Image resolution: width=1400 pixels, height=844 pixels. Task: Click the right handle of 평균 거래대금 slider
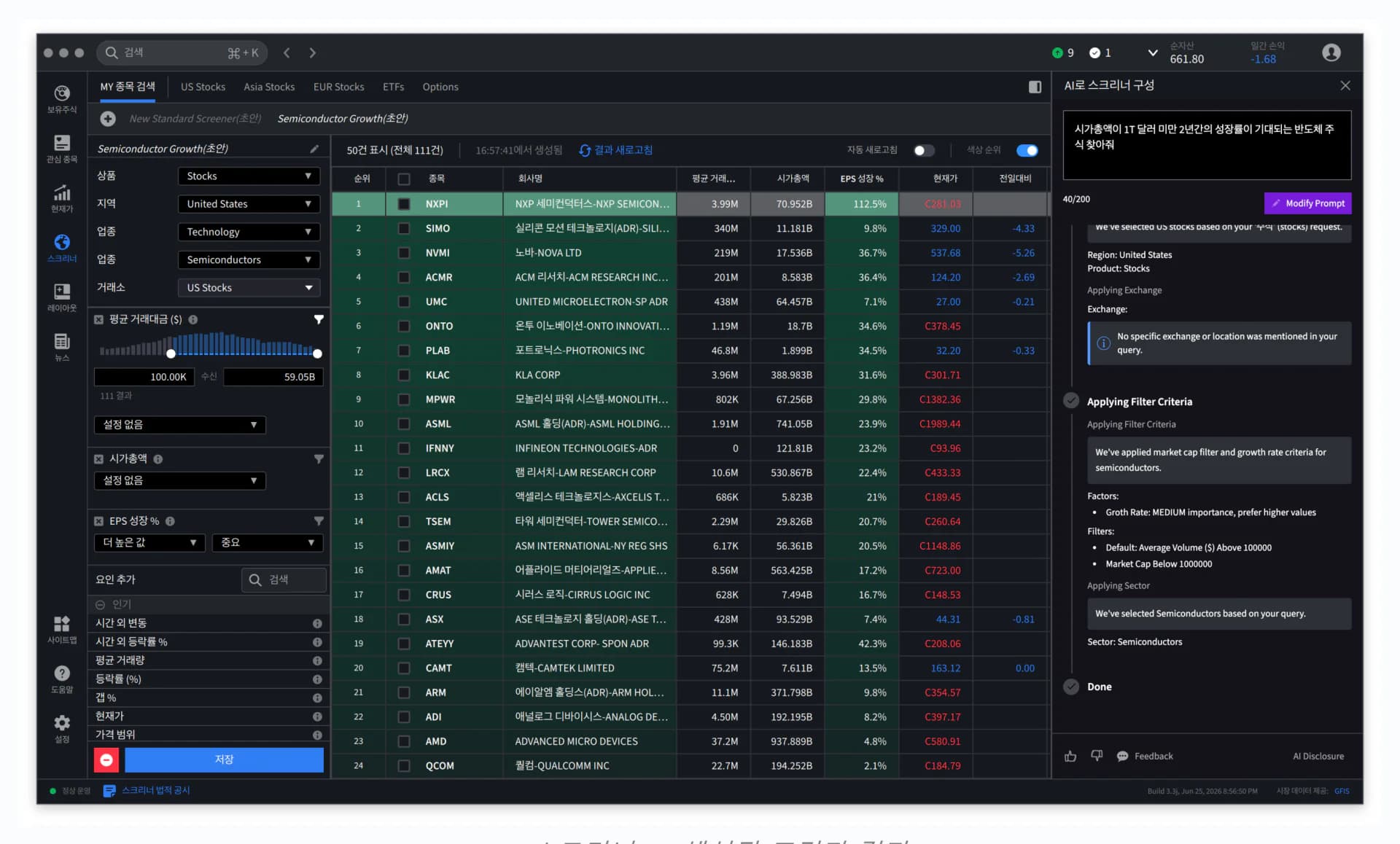click(317, 353)
